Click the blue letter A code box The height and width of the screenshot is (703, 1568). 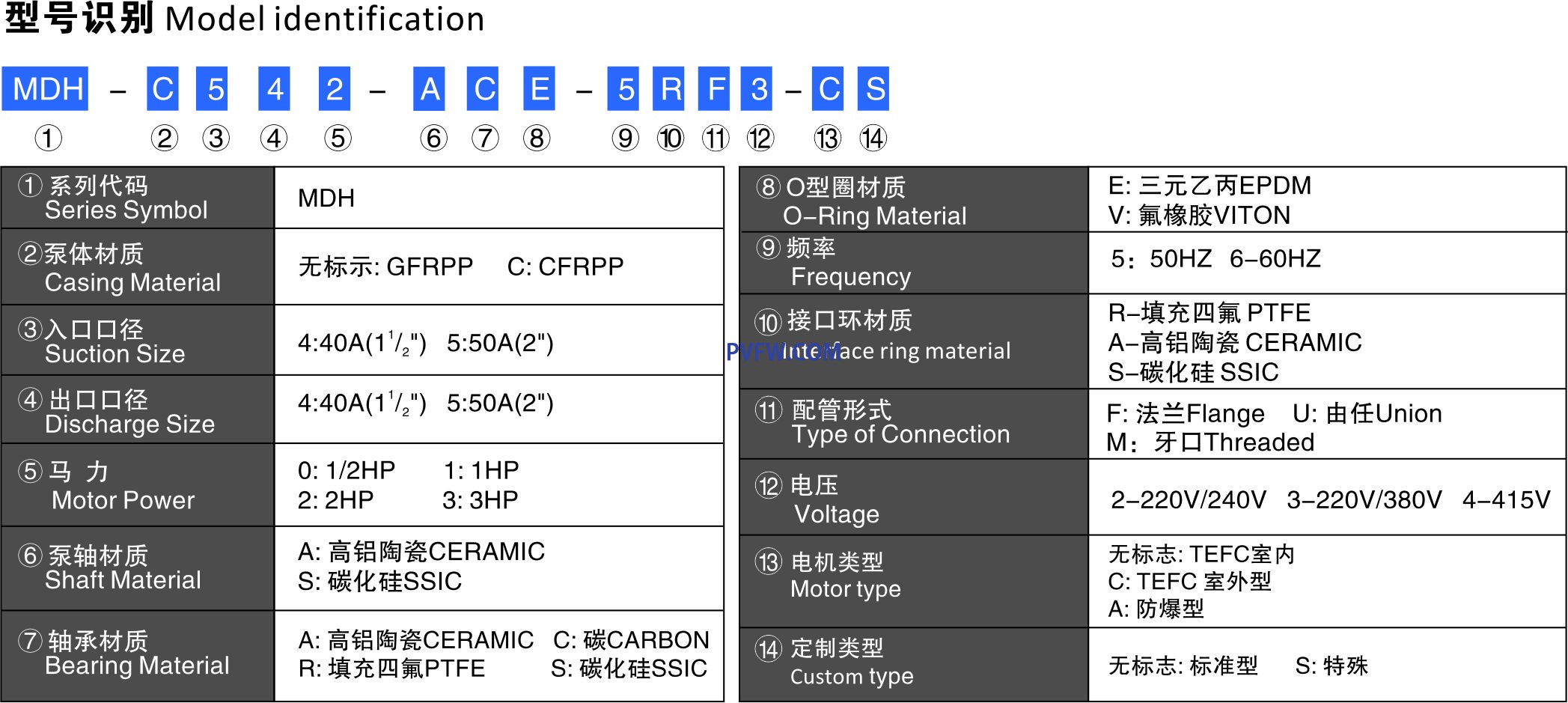click(x=429, y=89)
